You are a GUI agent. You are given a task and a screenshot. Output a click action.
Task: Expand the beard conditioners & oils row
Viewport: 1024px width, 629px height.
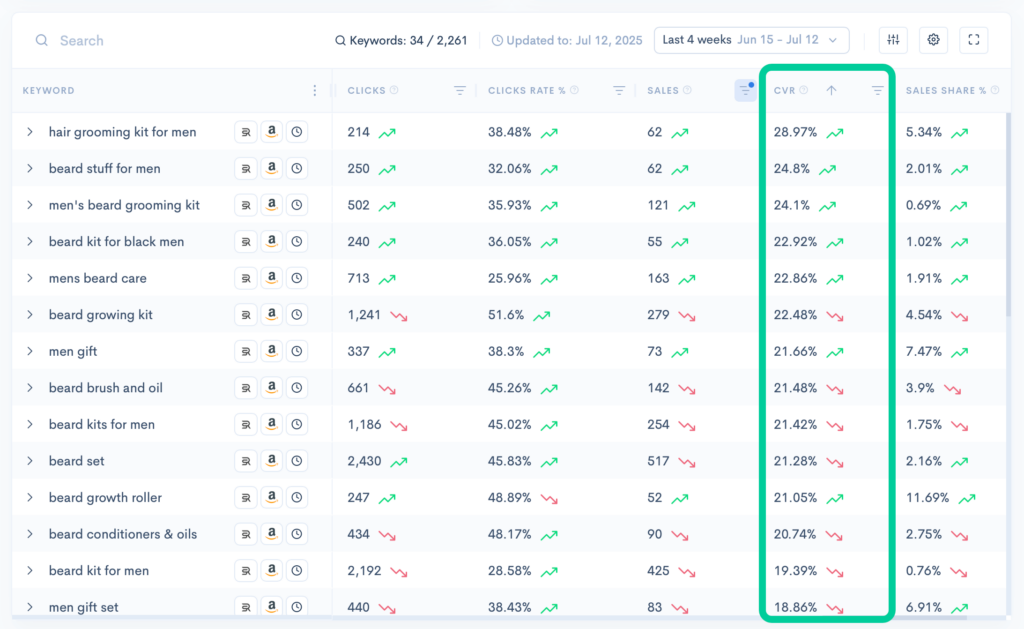tap(30, 534)
